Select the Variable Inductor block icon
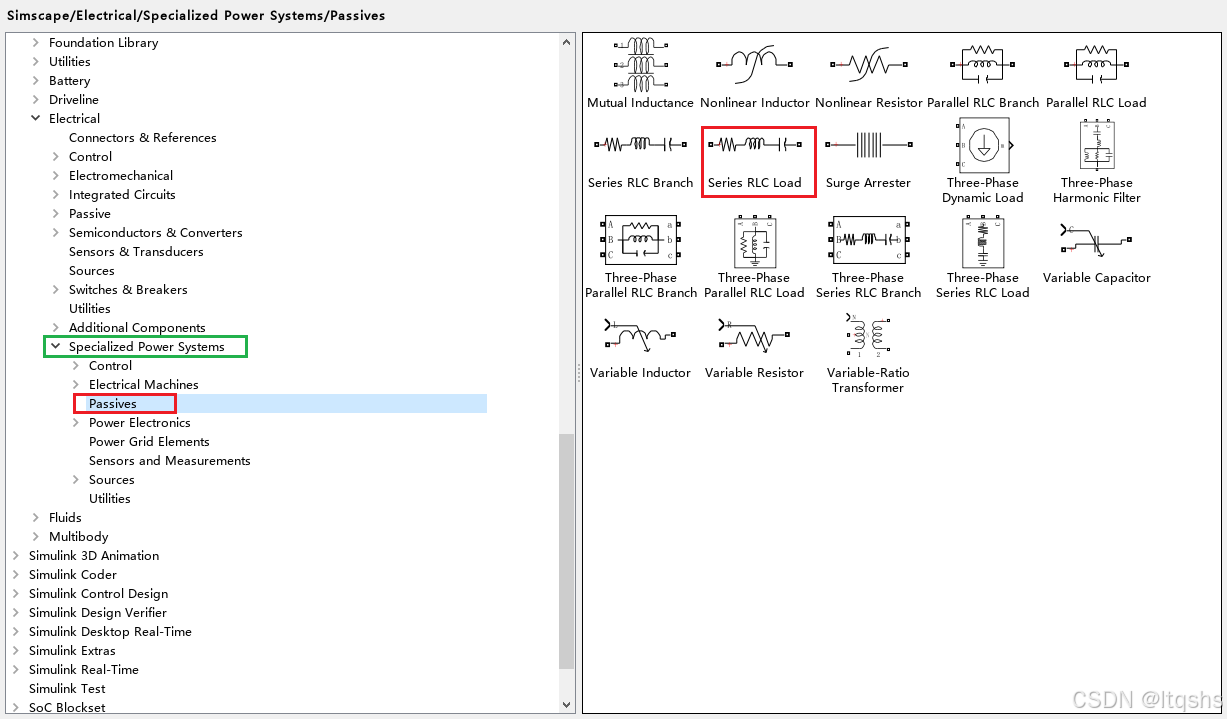This screenshot has width=1227, height=719. (x=640, y=335)
